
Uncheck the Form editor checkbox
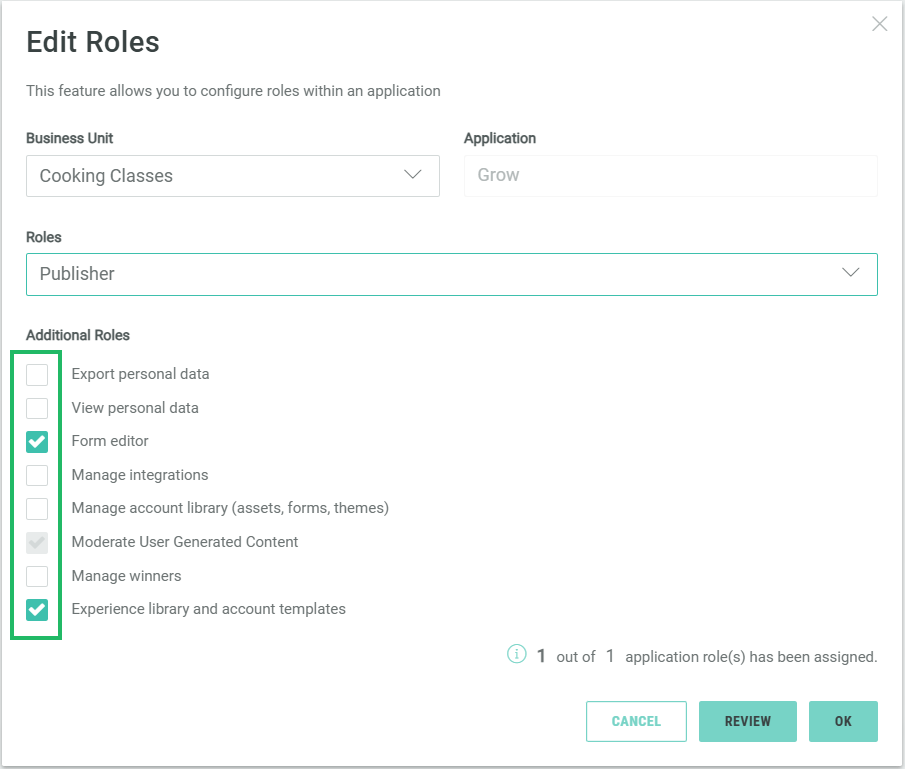click(x=37, y=441)
